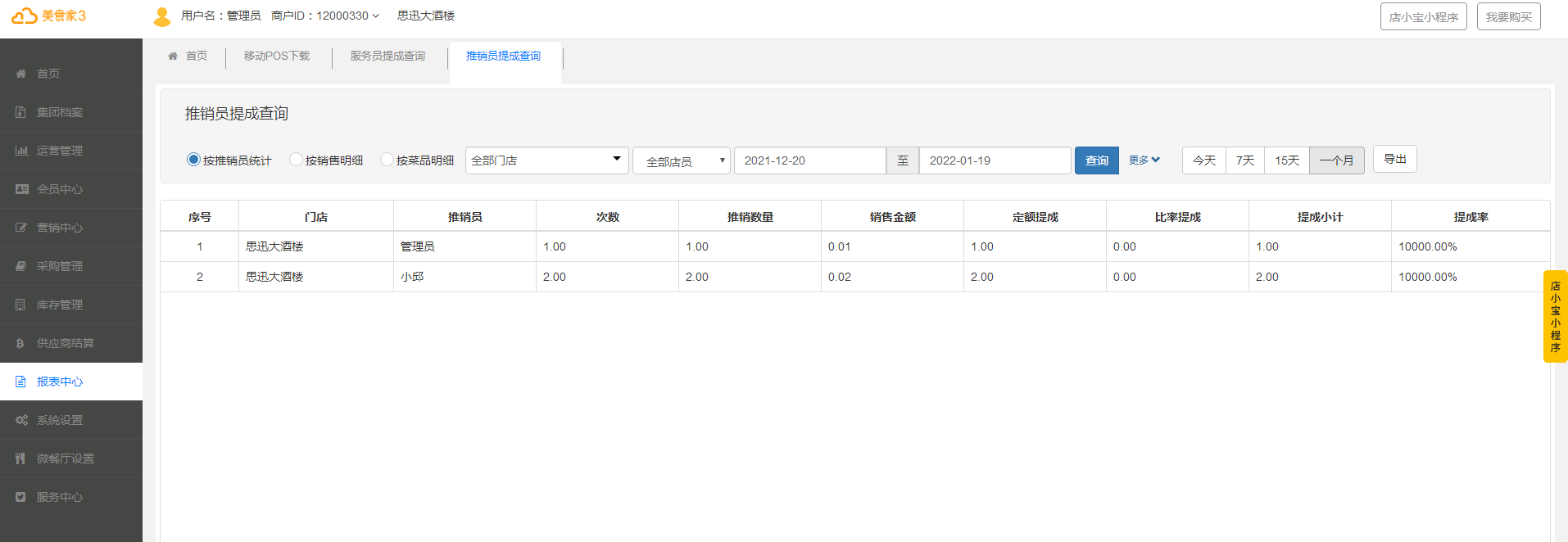The height and width of the screenshot is (542, 1568).
Task: Open the 全部门店 store dropdown
Action: (546, 160)
